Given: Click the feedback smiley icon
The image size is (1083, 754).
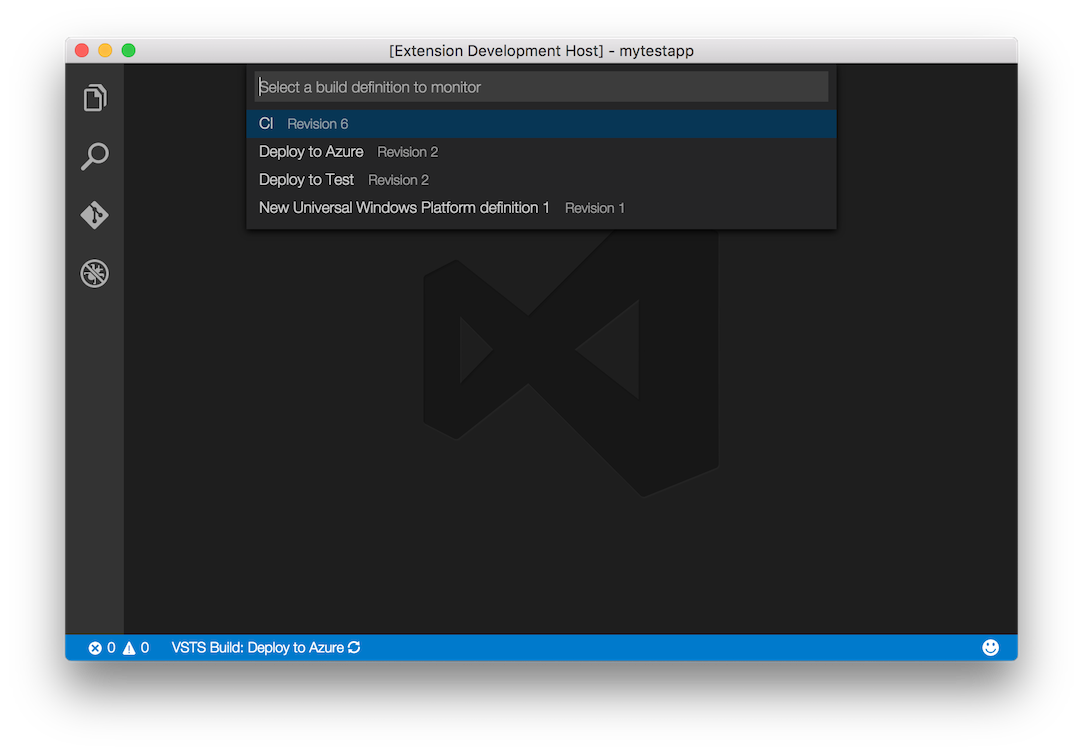Looking at the screenshot, I should click(x=990, y=647).
